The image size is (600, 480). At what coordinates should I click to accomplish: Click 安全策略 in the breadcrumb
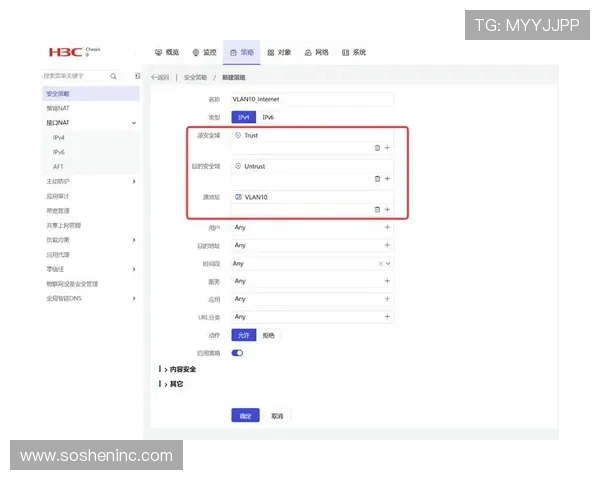(195, 78)
